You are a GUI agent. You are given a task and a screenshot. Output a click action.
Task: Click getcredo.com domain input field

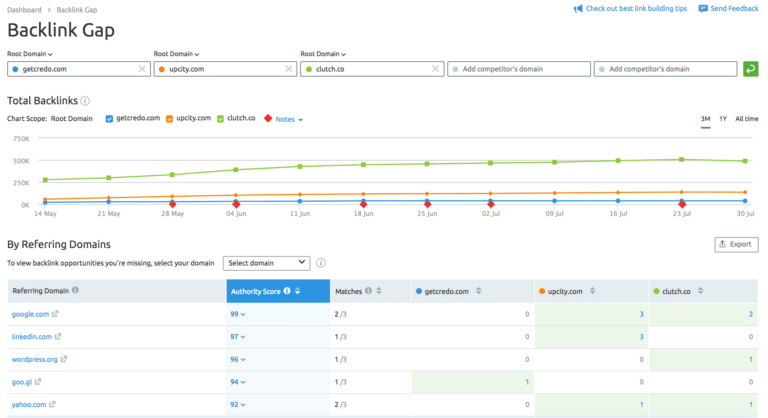78,69
